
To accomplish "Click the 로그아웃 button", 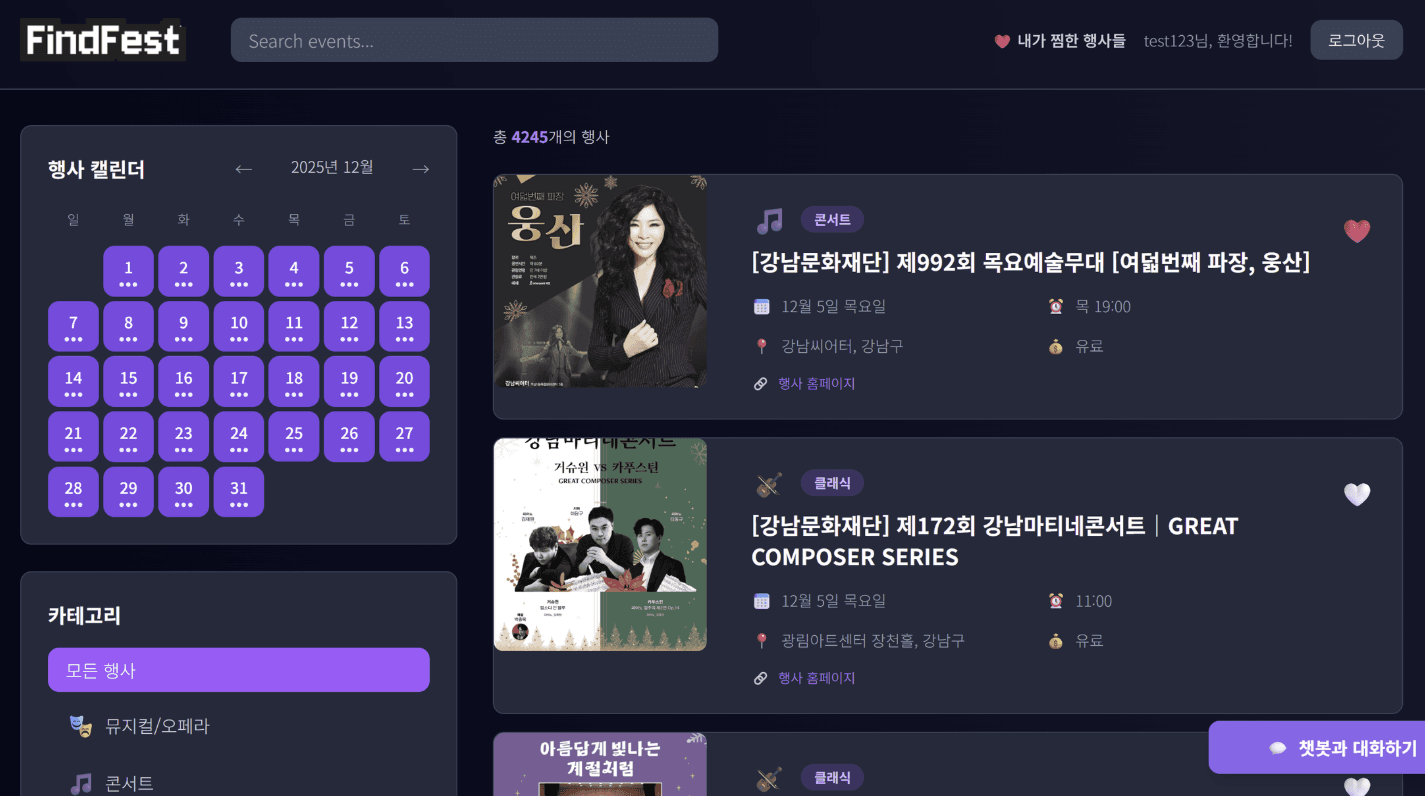I will 1356,40.
